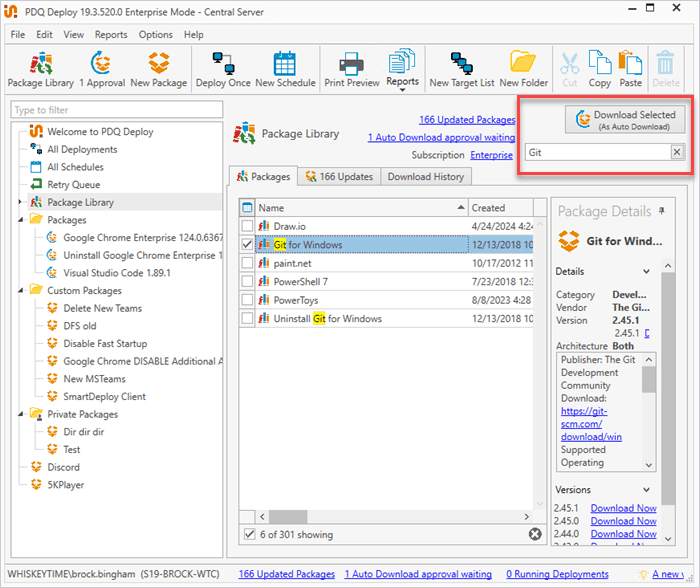
Task: Create a New Target List
Action: (x=462, y=70)
